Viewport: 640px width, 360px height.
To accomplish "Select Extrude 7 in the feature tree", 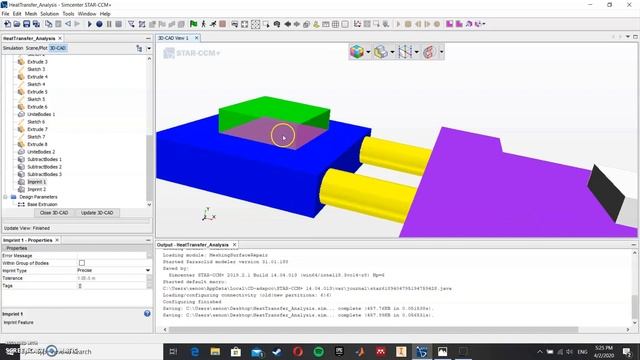I will click(x=37, y=129).
